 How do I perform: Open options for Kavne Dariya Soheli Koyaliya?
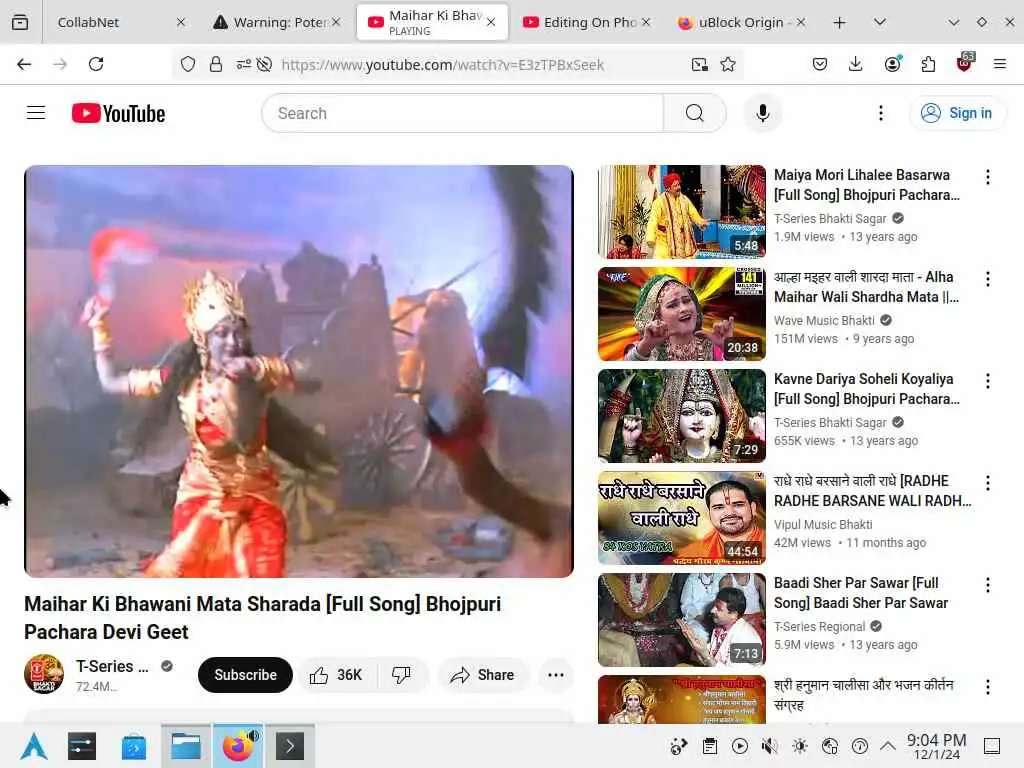[987, 381]
